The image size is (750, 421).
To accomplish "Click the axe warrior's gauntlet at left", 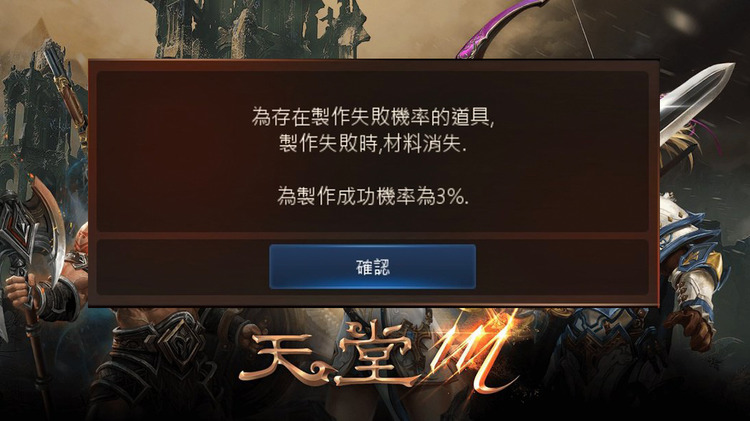I will (x=60, y=297).
